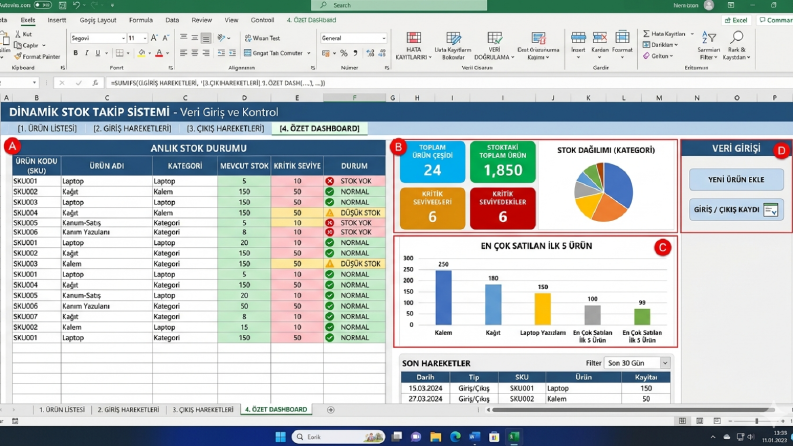Open the VERİ DOĞRULAMA ribbon command

tap(494, 46)
